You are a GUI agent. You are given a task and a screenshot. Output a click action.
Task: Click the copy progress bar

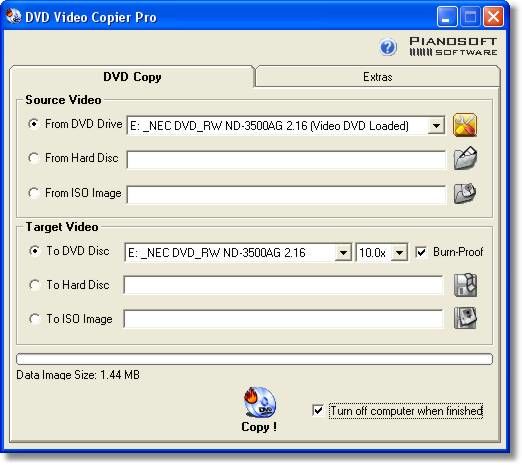point(254,359)
